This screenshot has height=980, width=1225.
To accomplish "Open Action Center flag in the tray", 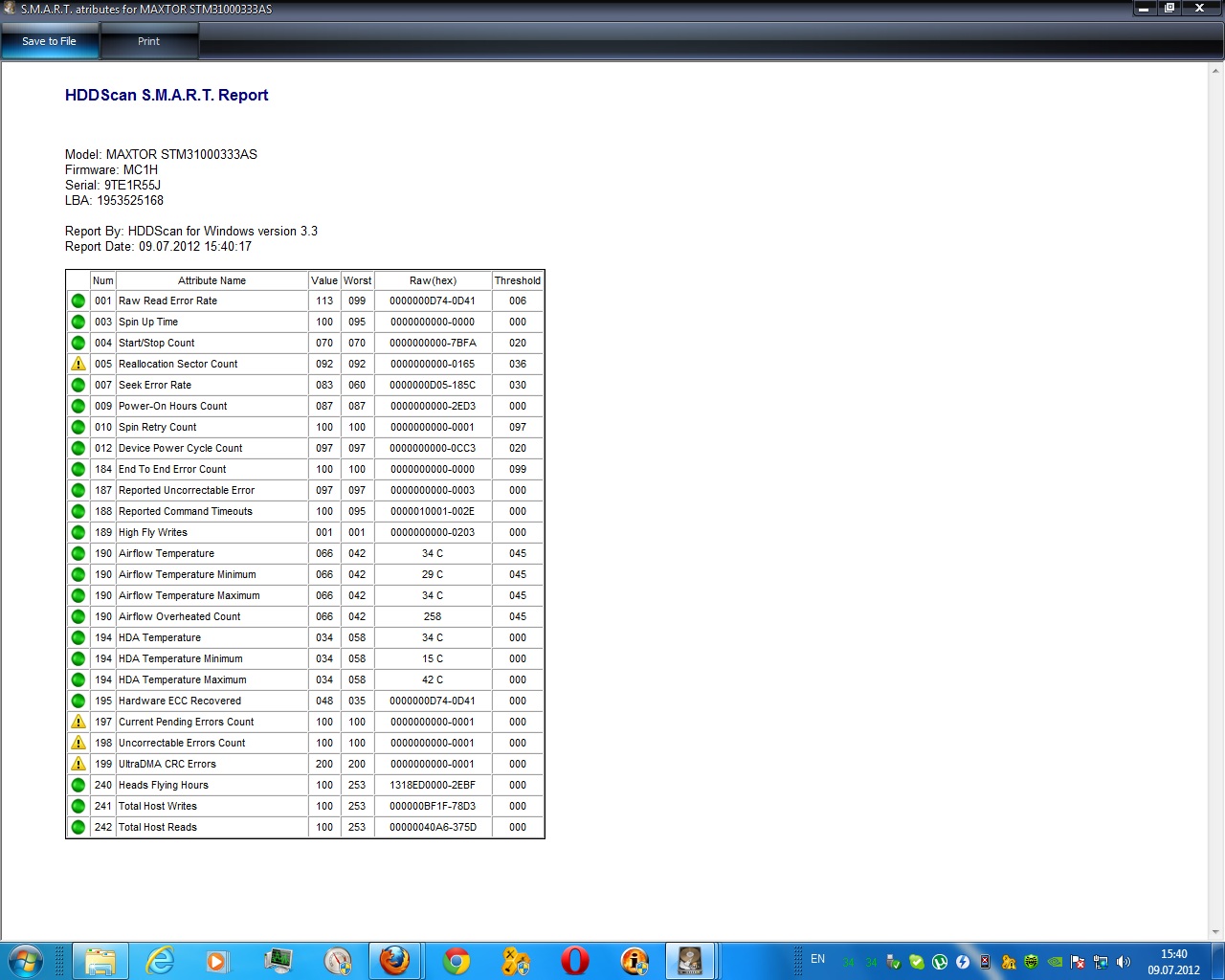I will (x=1078, y=962).
